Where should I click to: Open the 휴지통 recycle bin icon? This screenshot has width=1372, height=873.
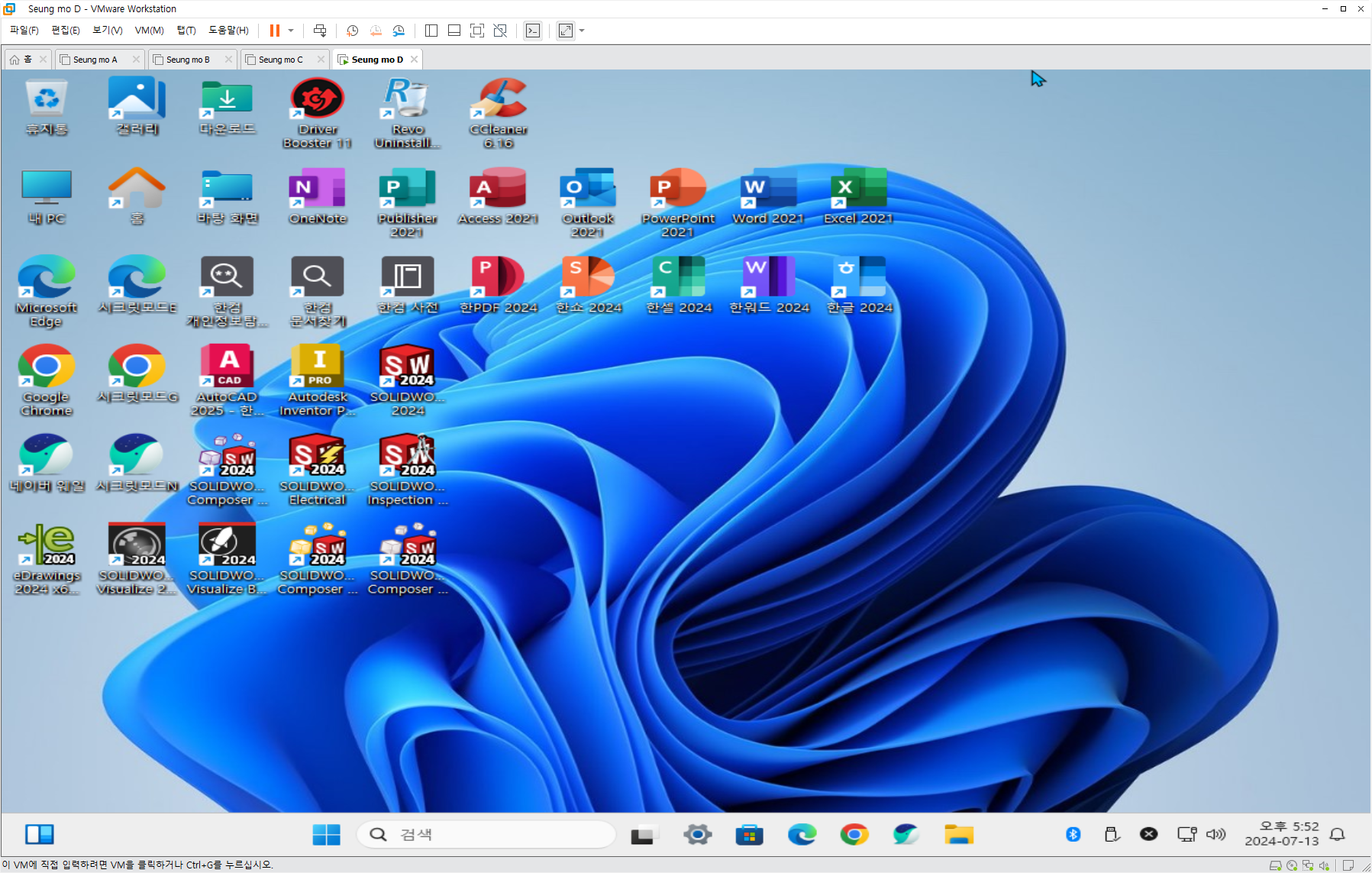point(47,107)
